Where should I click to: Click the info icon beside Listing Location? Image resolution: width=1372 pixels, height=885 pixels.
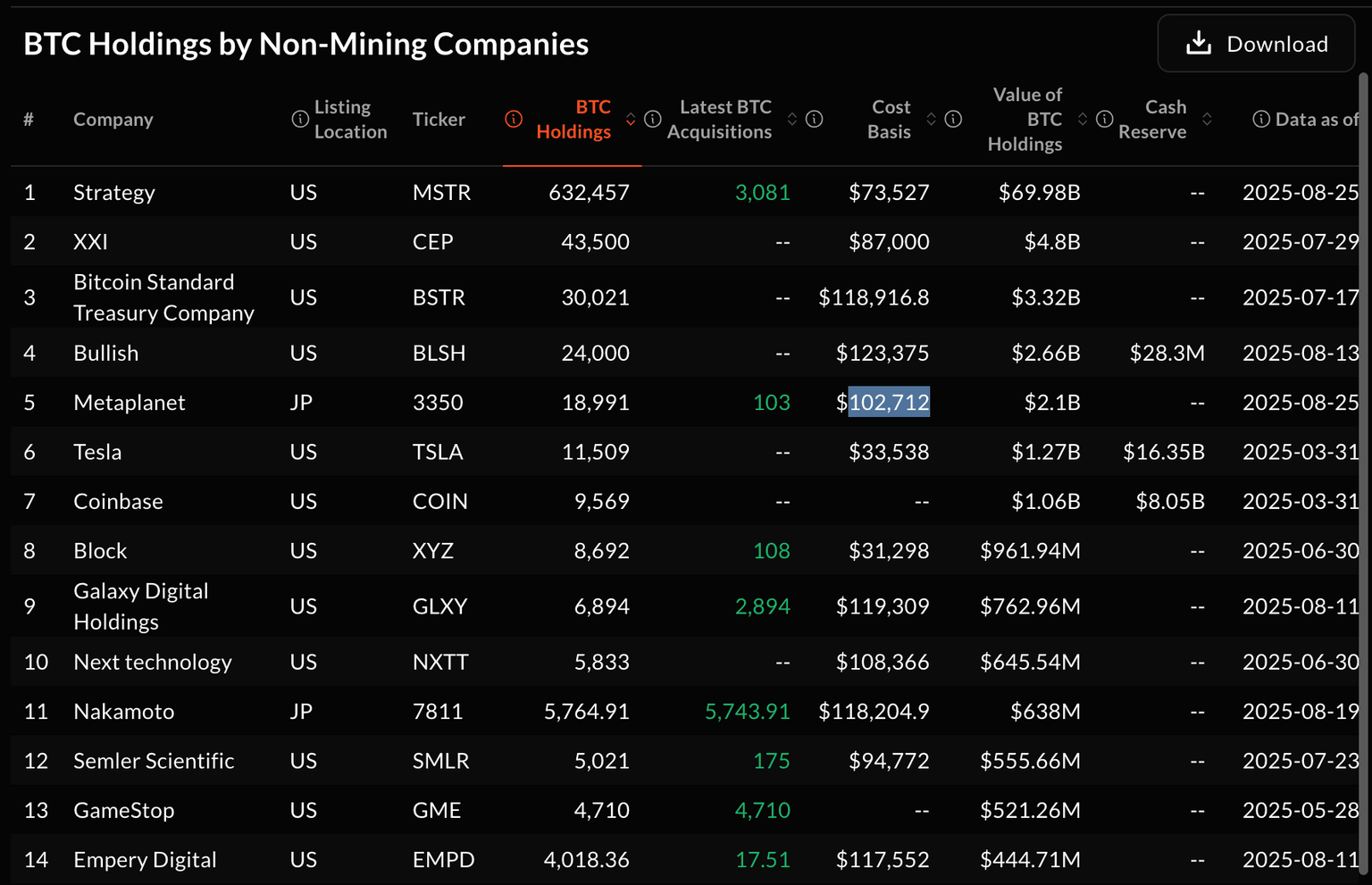click(x=300, y=120)
